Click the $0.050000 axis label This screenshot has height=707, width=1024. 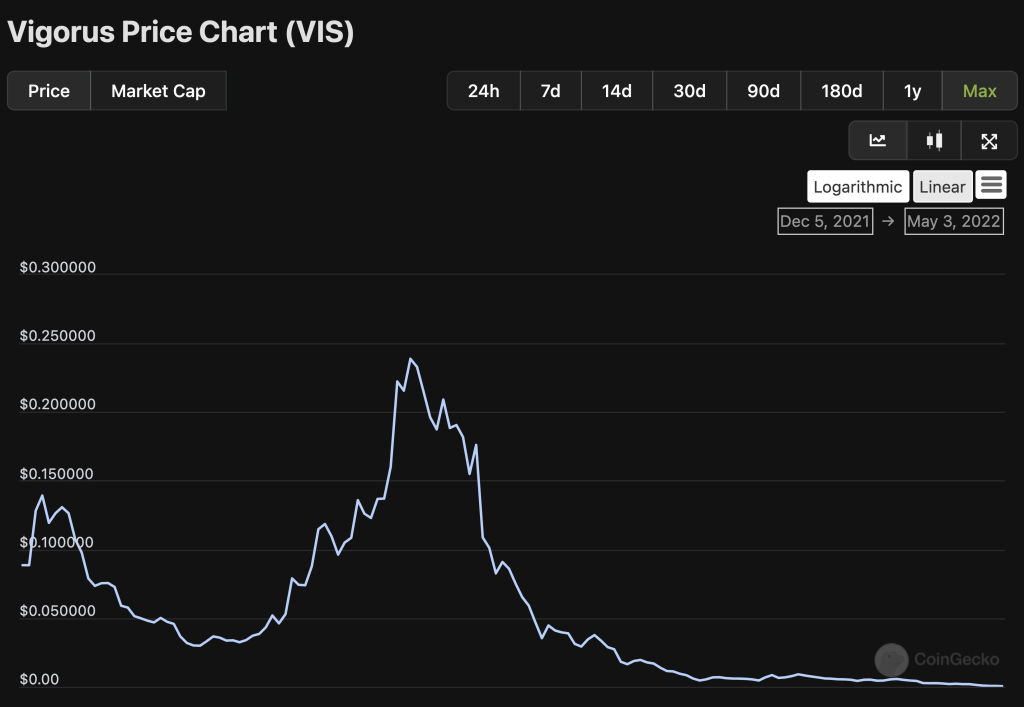click(57, 611)
